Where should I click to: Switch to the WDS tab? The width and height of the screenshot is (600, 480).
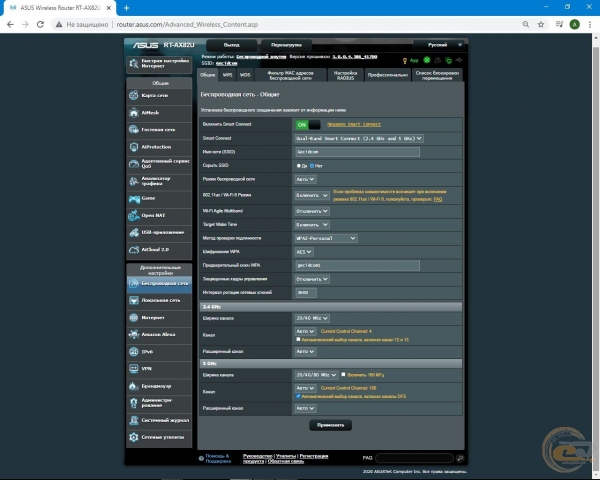tap(245, 75)
